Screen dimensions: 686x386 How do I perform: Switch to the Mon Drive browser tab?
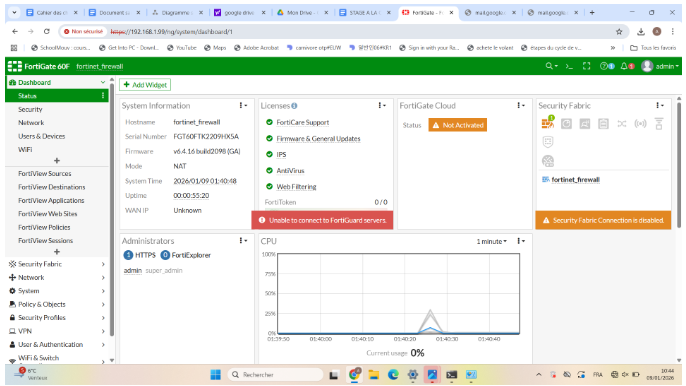[303, 13]
